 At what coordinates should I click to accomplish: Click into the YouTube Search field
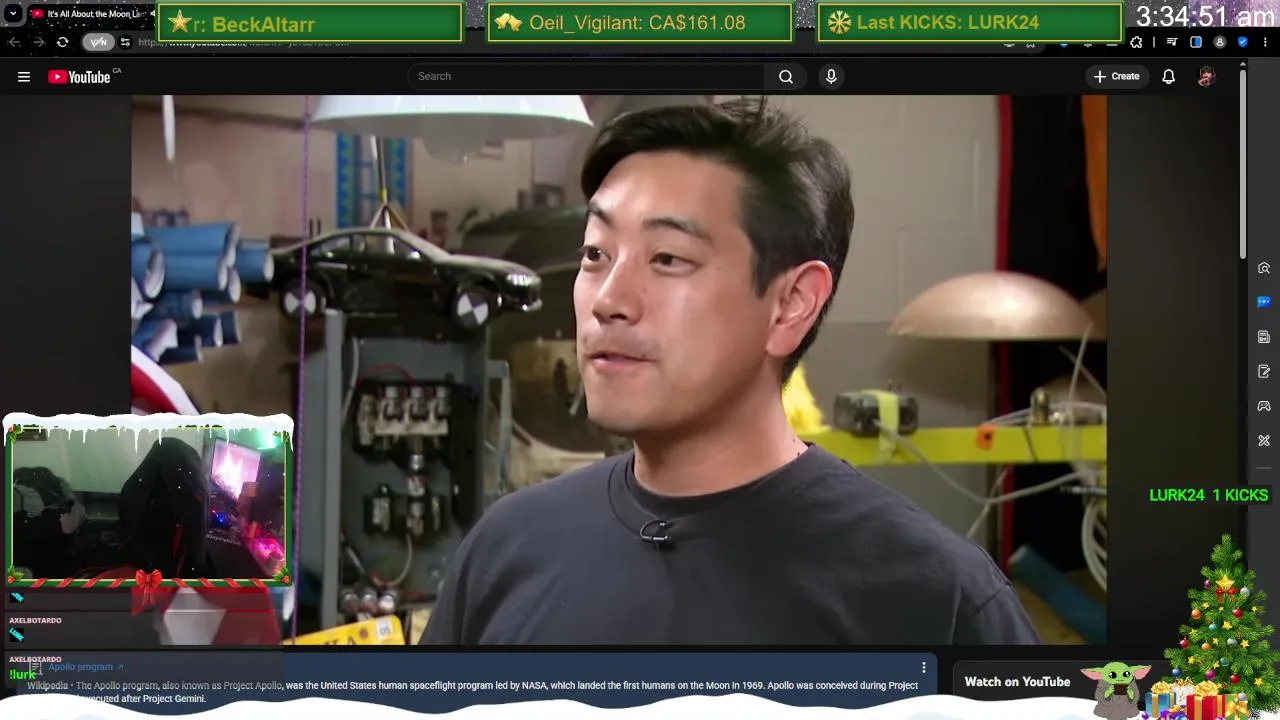click(x=588, y=76)
